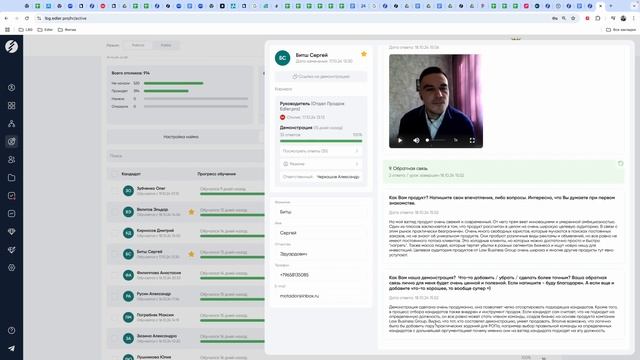The image size is (640, 360).
Task: Mute the candidate video volume
Action: (416, 140)
